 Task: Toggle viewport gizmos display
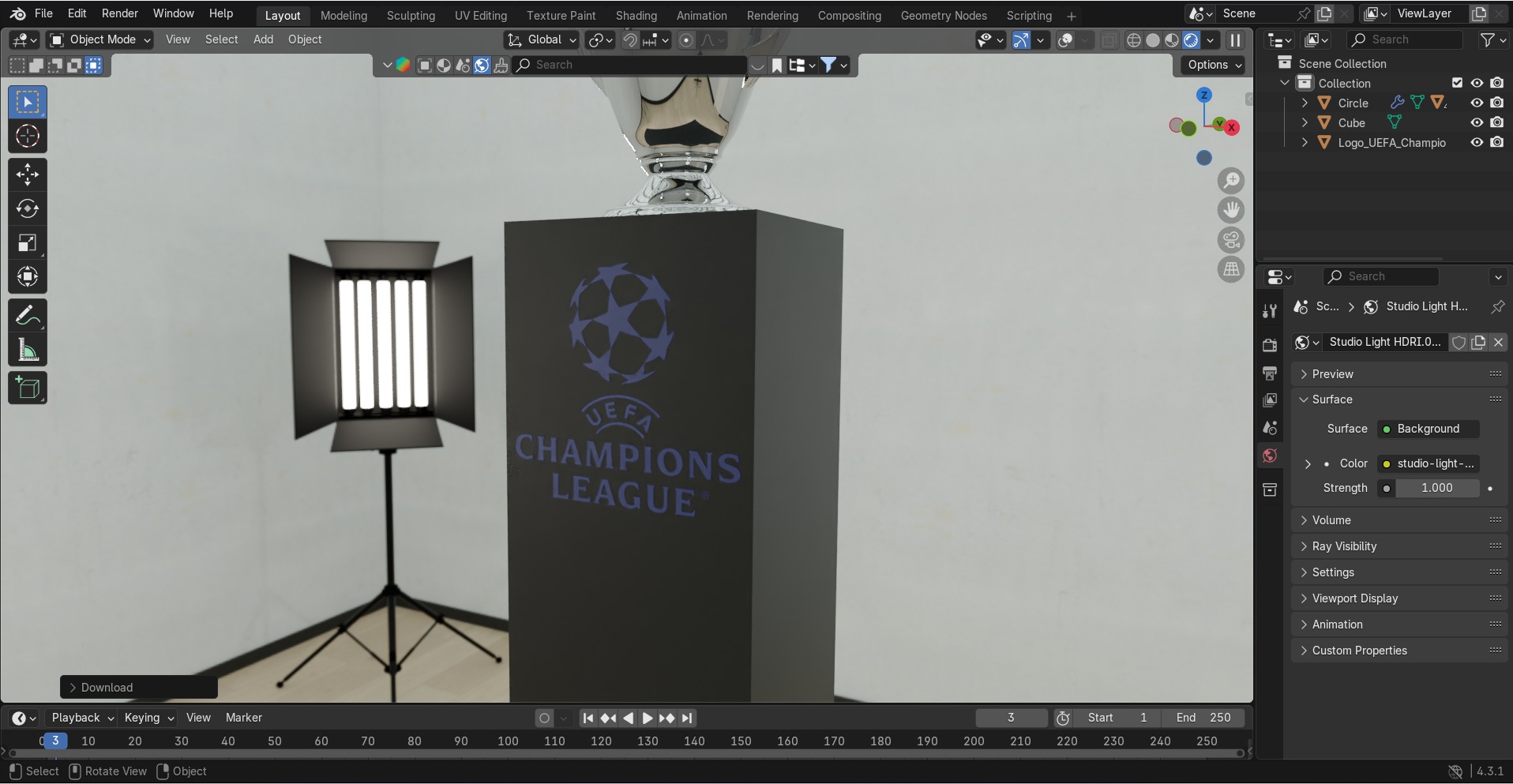click(1020, 40)
